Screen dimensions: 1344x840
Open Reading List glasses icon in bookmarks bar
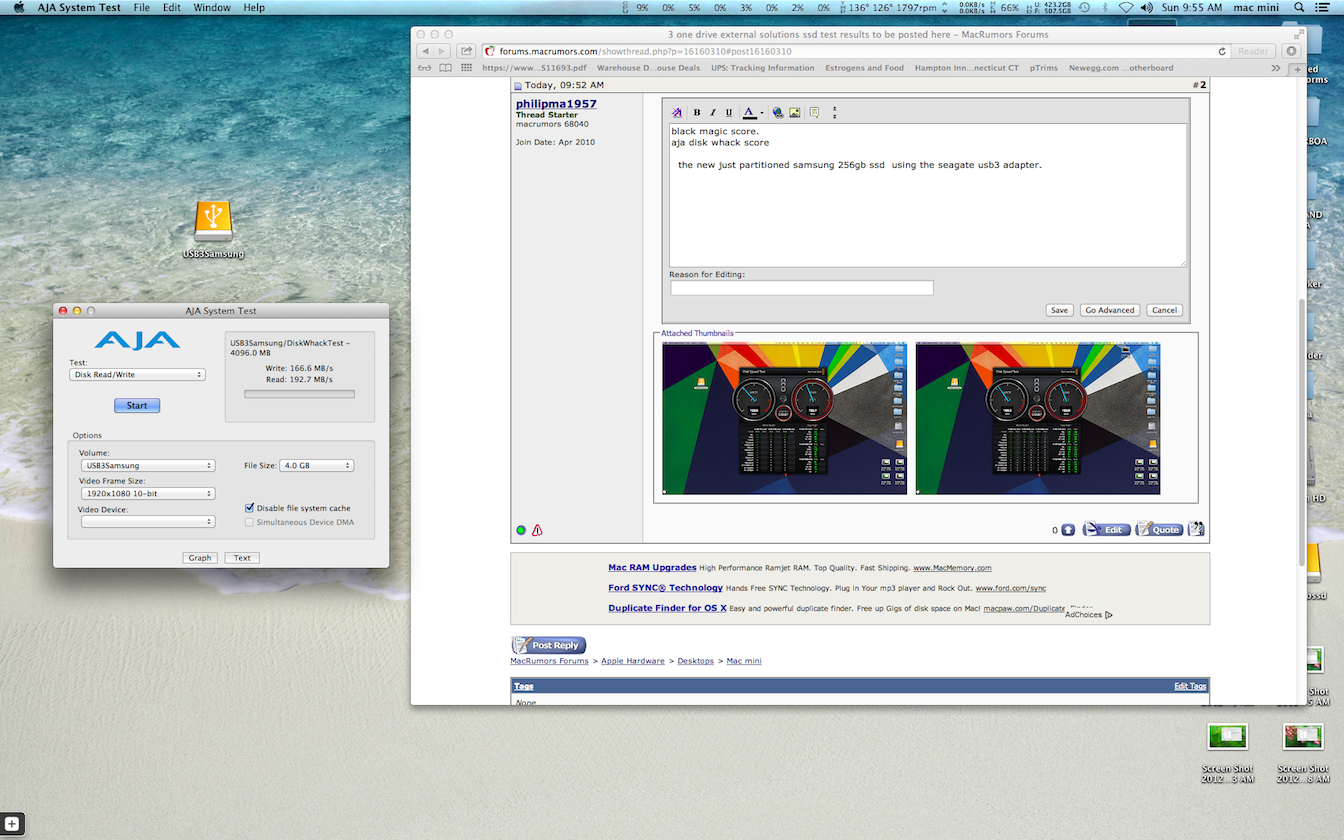pos(424,68)
